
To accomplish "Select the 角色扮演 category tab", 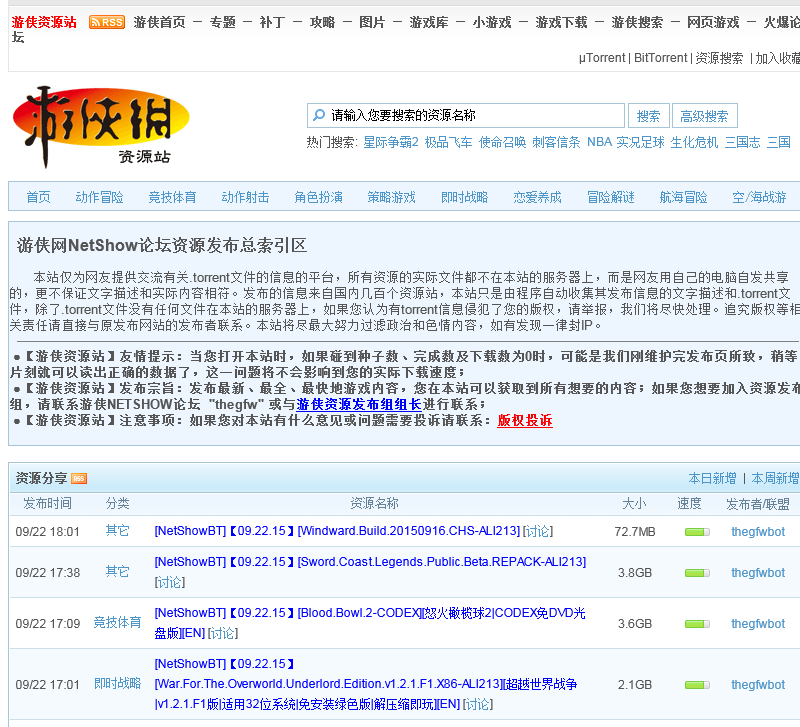I will 318,197.
